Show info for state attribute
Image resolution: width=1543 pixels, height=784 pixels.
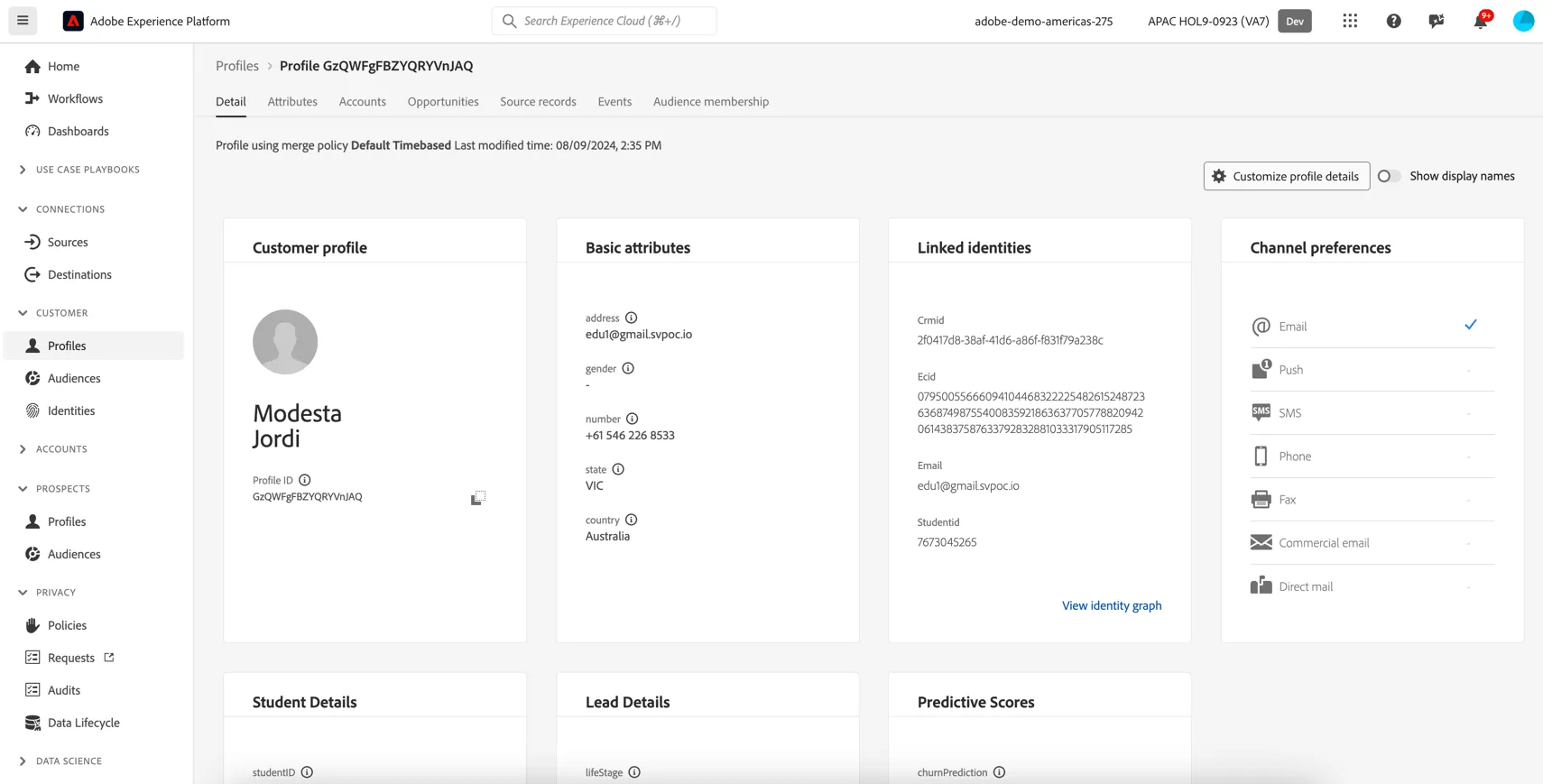[618, 469]
